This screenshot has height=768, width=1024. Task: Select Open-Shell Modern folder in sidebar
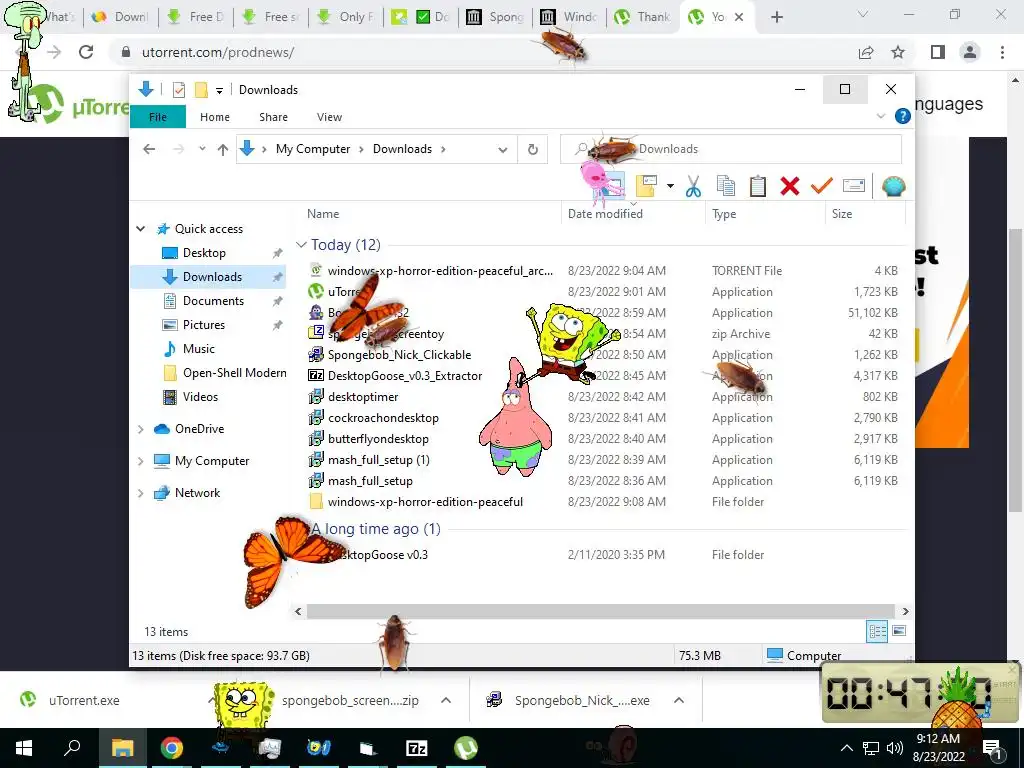pos(234,373)
